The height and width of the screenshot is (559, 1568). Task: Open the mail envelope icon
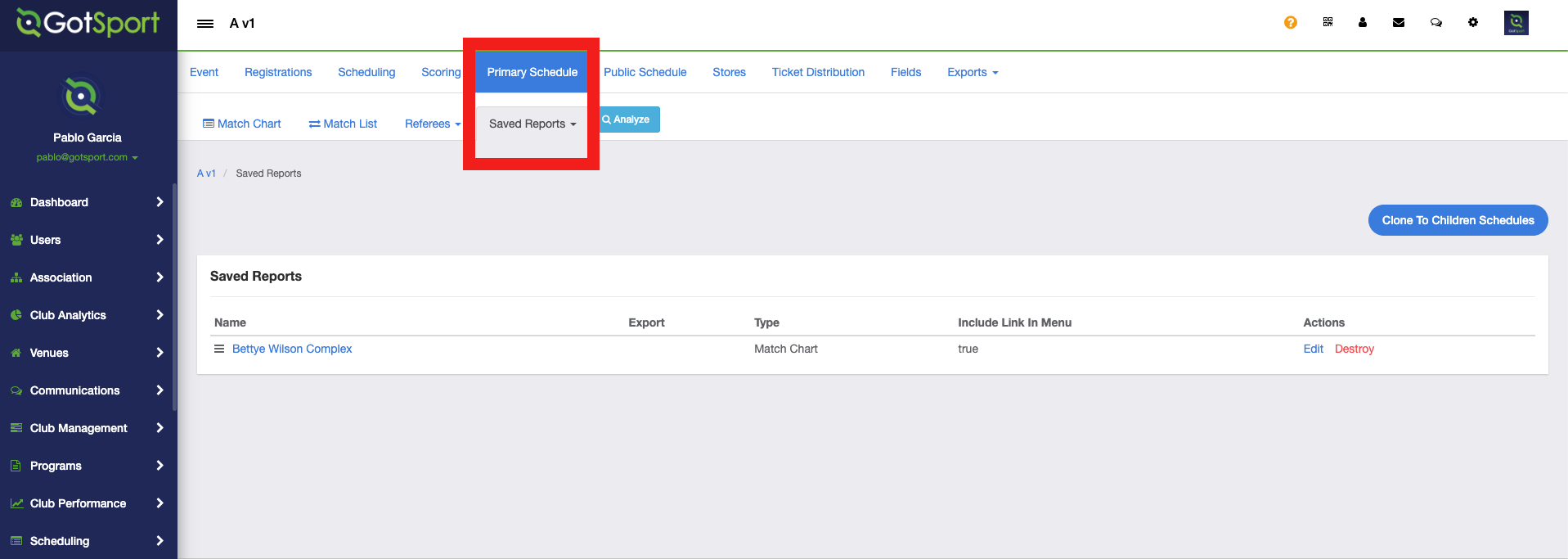pos(1398,23)
